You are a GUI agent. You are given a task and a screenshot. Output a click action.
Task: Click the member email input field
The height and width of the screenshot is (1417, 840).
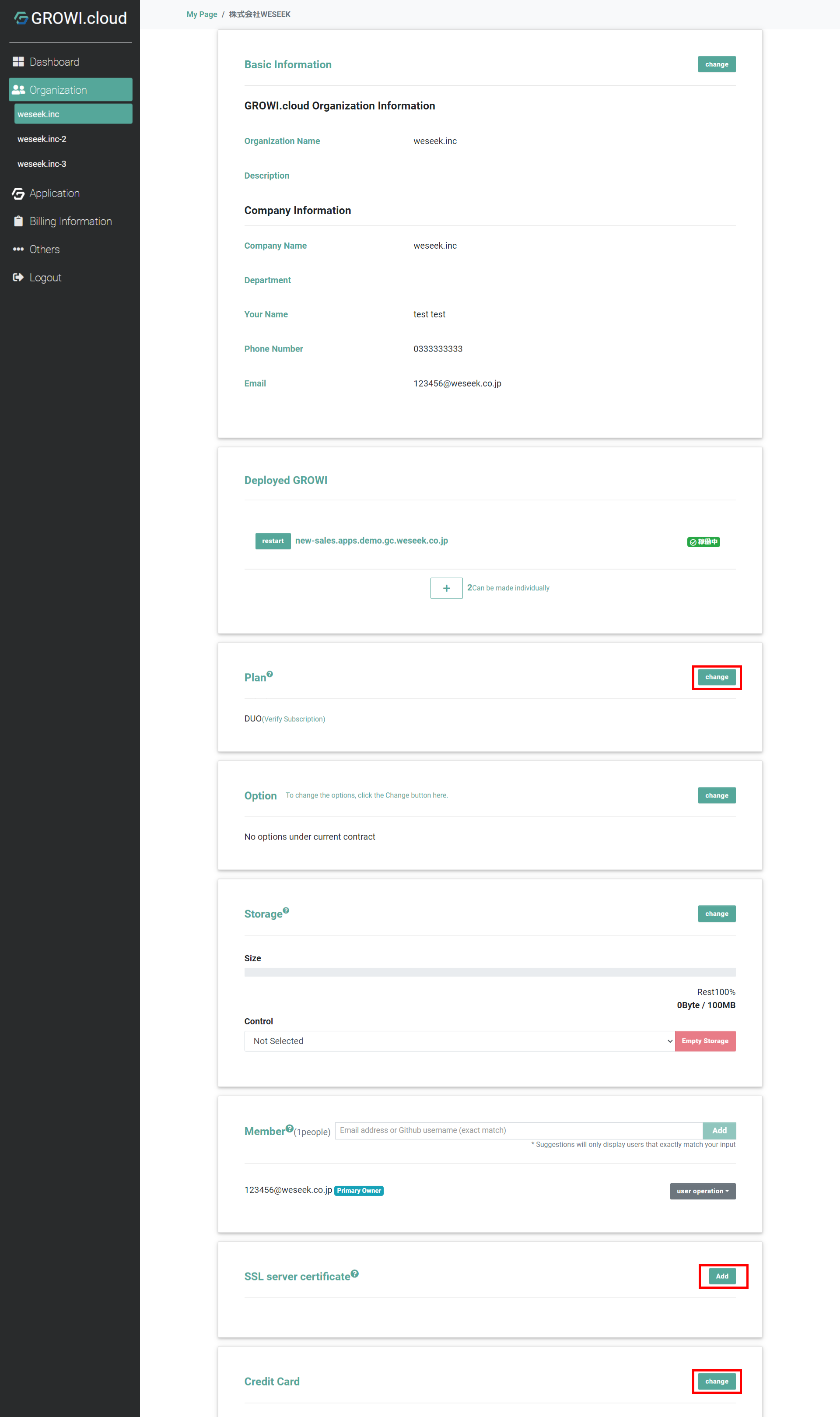pyautogui.click(x=519, y=1130)
